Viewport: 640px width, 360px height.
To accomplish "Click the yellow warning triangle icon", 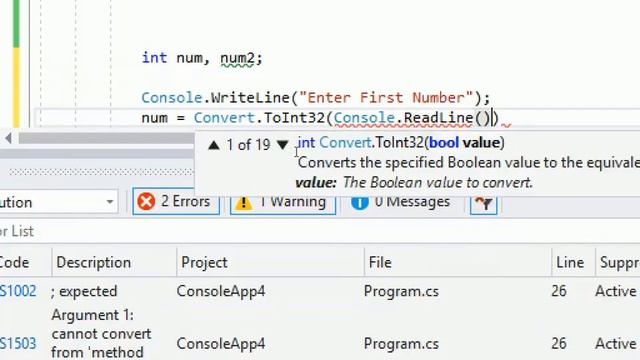I will [x=244, y=203].
